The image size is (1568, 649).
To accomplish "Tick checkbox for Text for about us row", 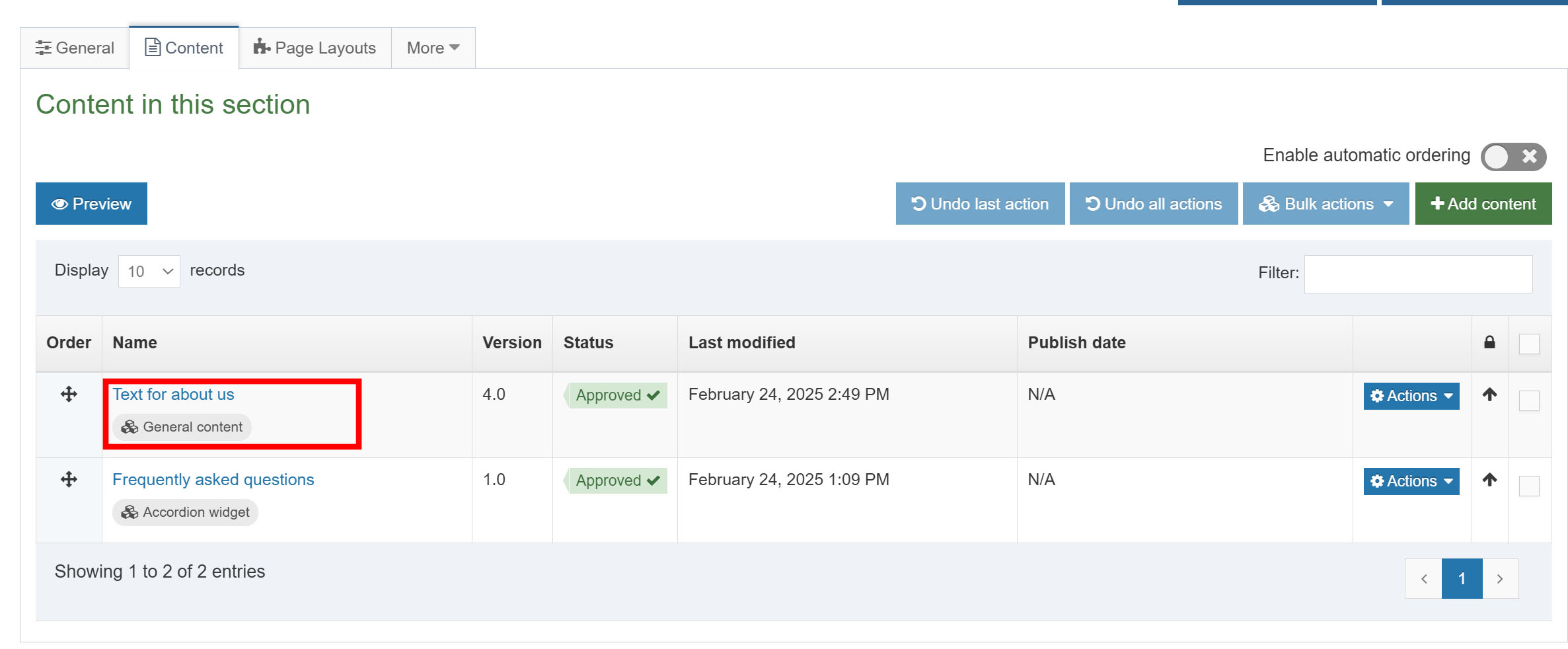I will [1529, 401].
